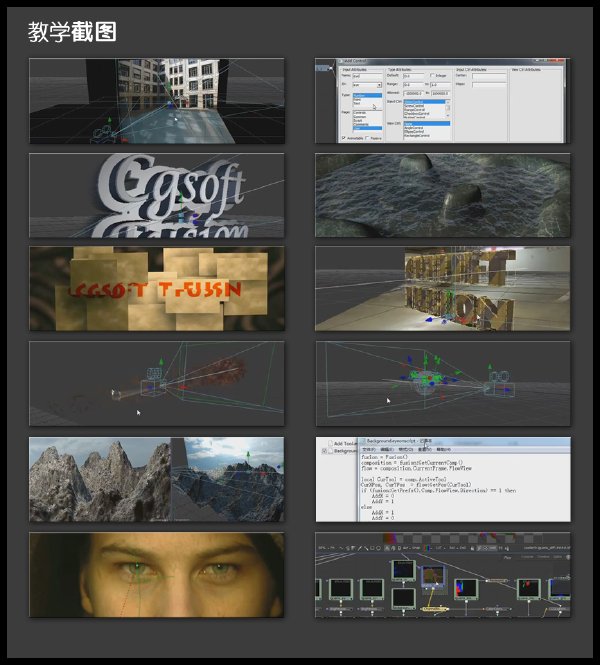
Task: Expand the Background tree item
Action: [x=324, y=451]
